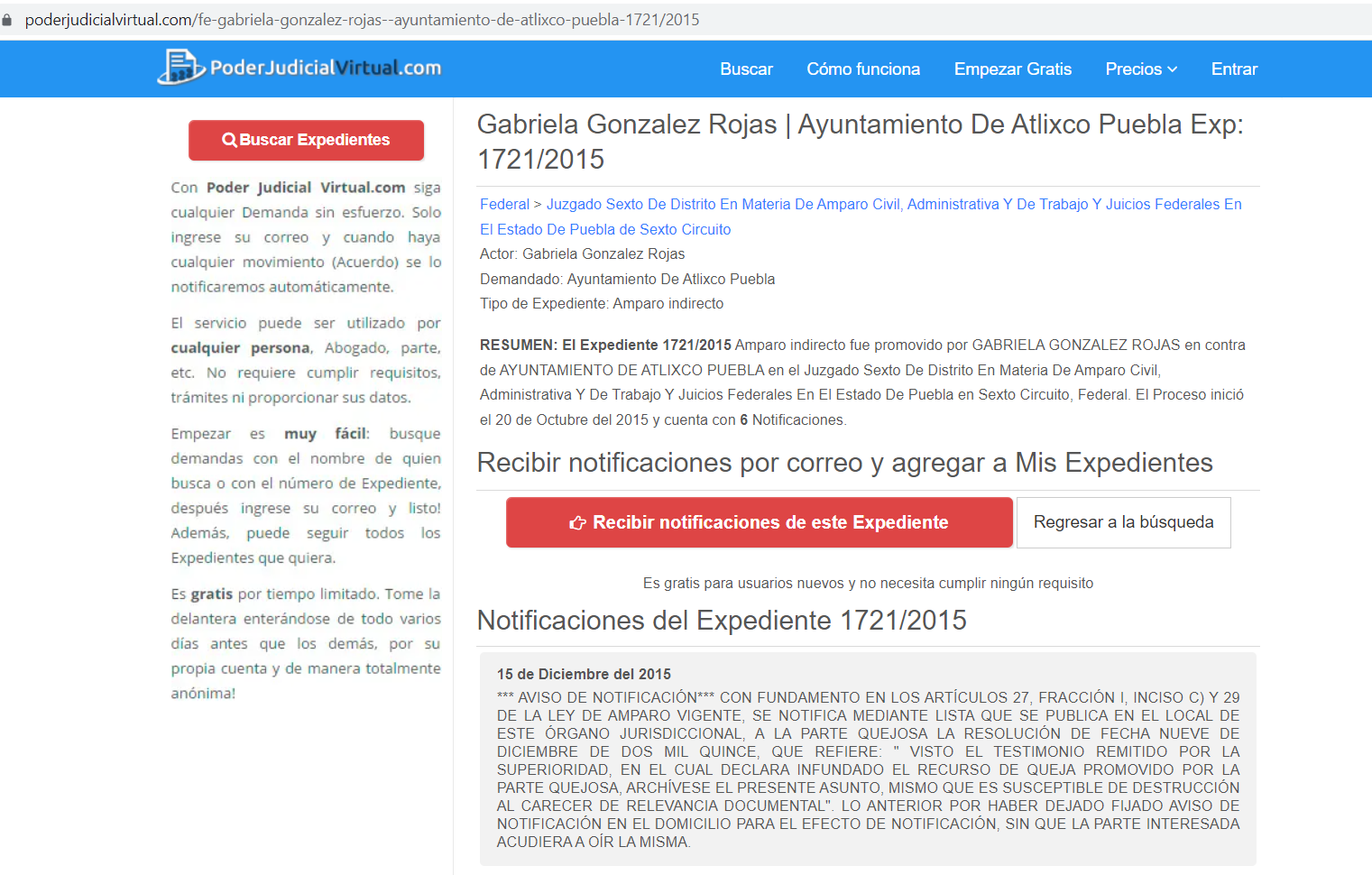The image size is (1372, 875).
Task: Click the text Demandado: Ayuntamiento De Atlixco Puebla
Action: pos(627,280)
